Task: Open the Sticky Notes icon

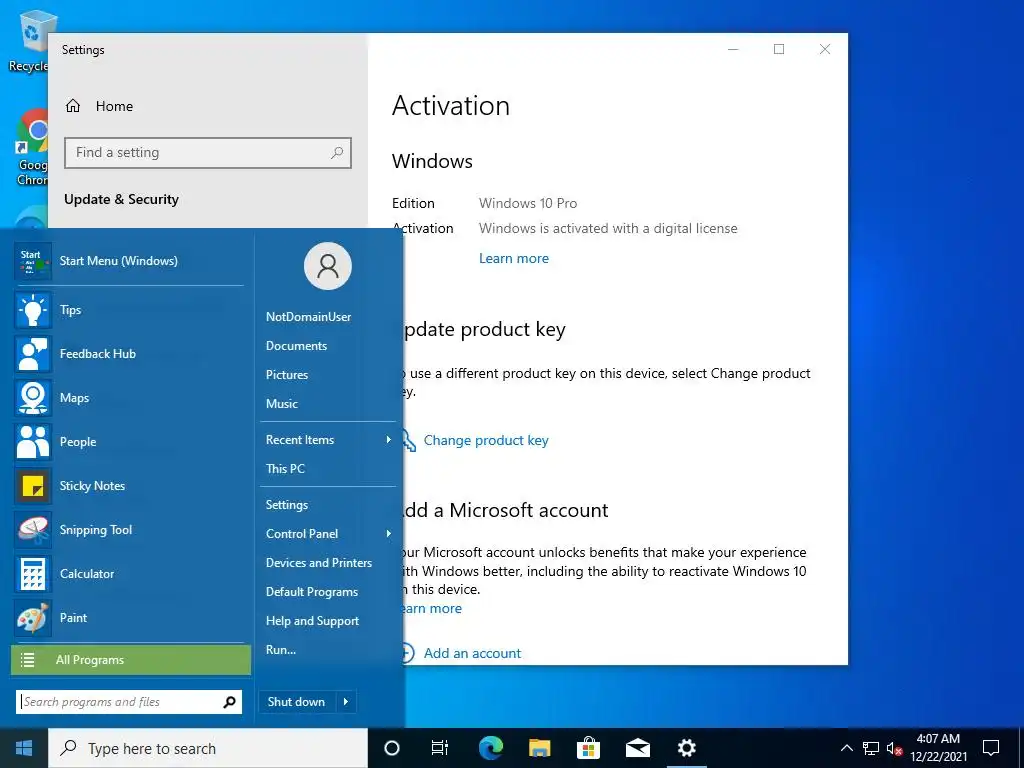Action: (x=33, y=485)
